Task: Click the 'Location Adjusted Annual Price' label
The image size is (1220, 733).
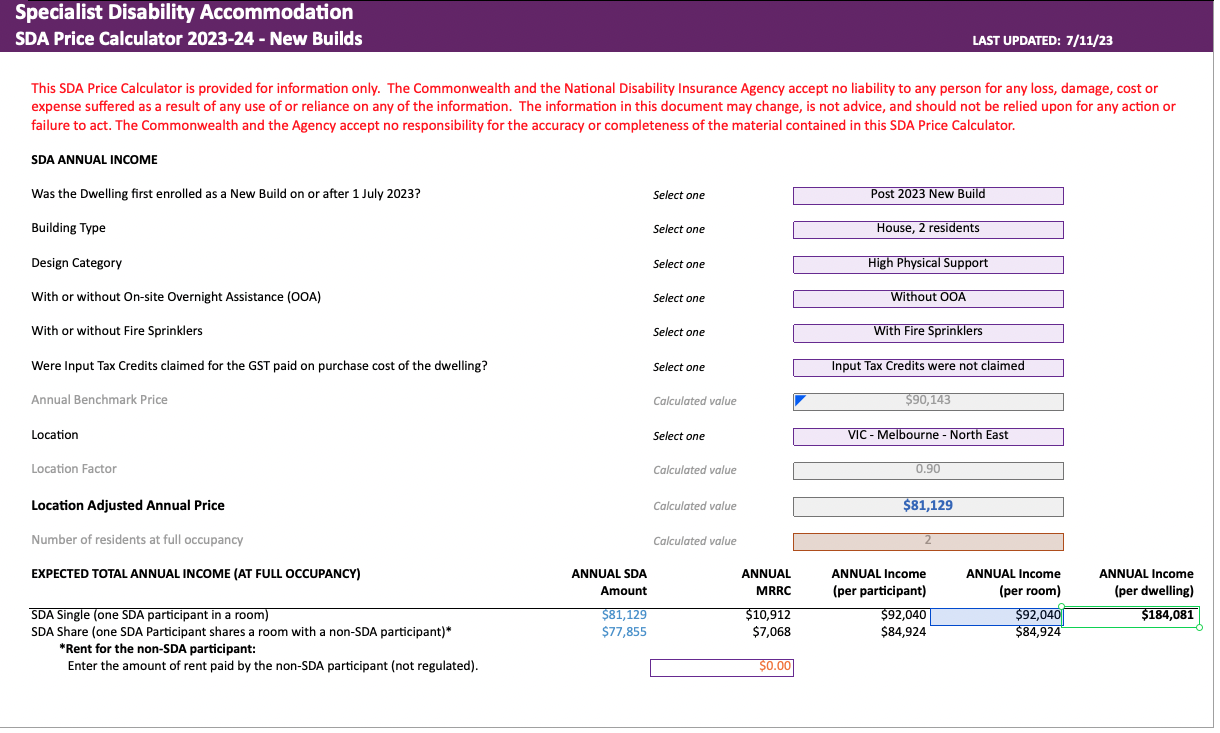Action: click(128, 506)
